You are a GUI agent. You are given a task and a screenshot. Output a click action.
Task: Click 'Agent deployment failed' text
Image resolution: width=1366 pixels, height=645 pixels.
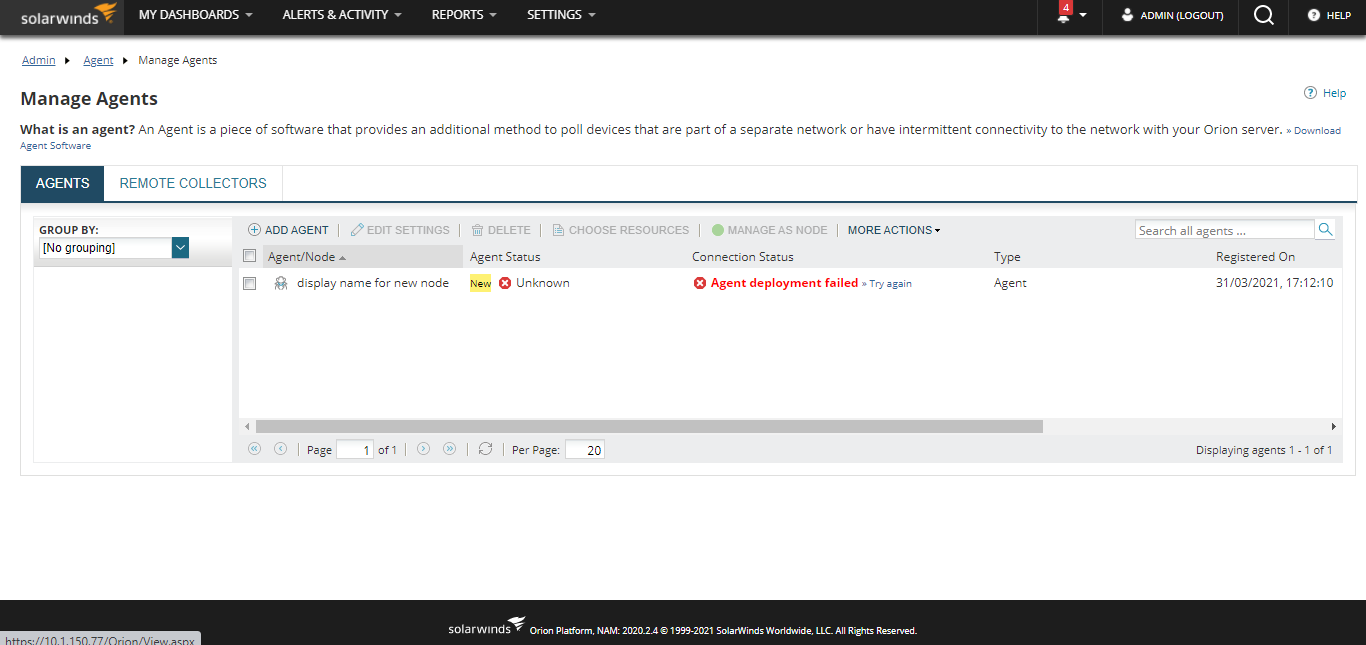[x=784, y=283]
